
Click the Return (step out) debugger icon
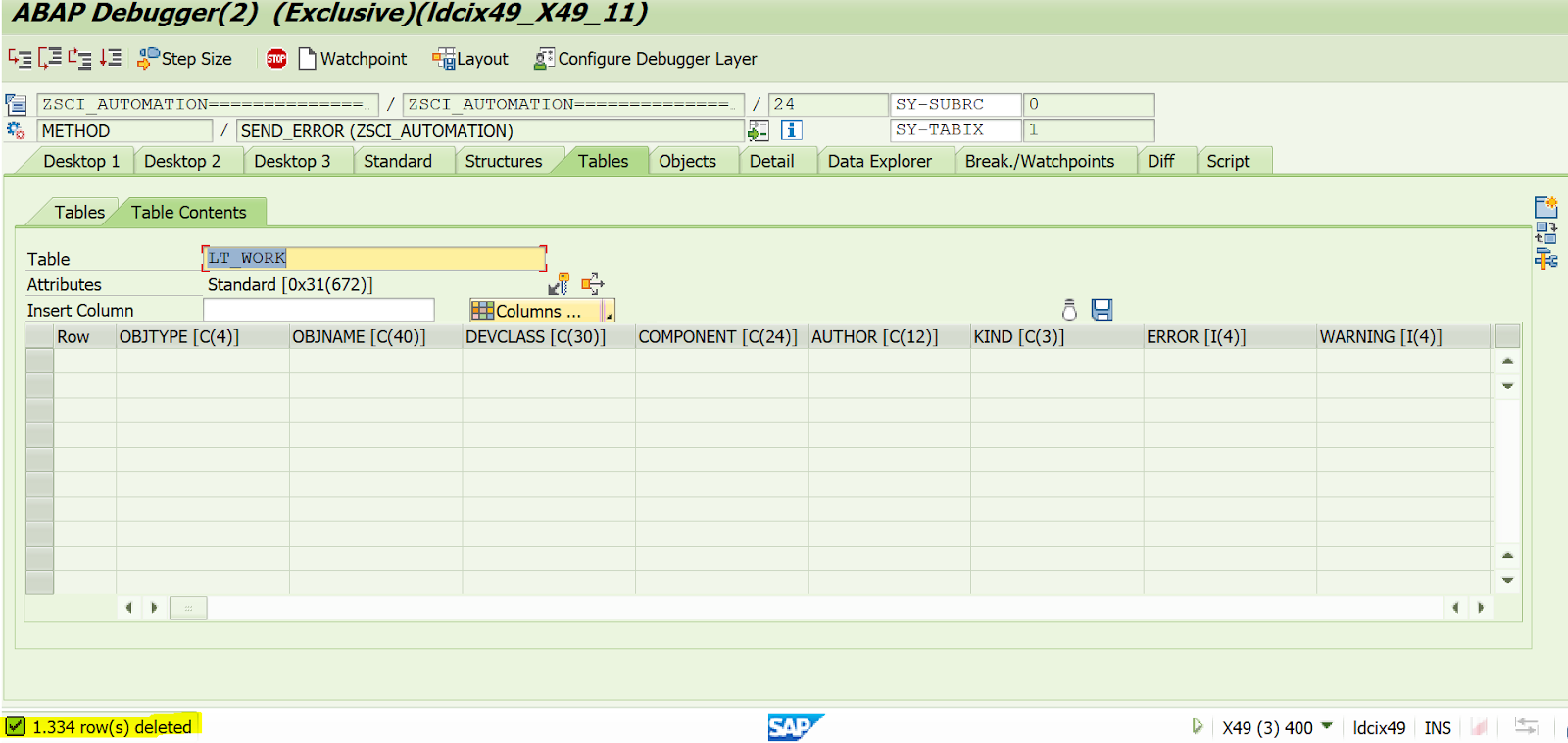tap(80, 58)
